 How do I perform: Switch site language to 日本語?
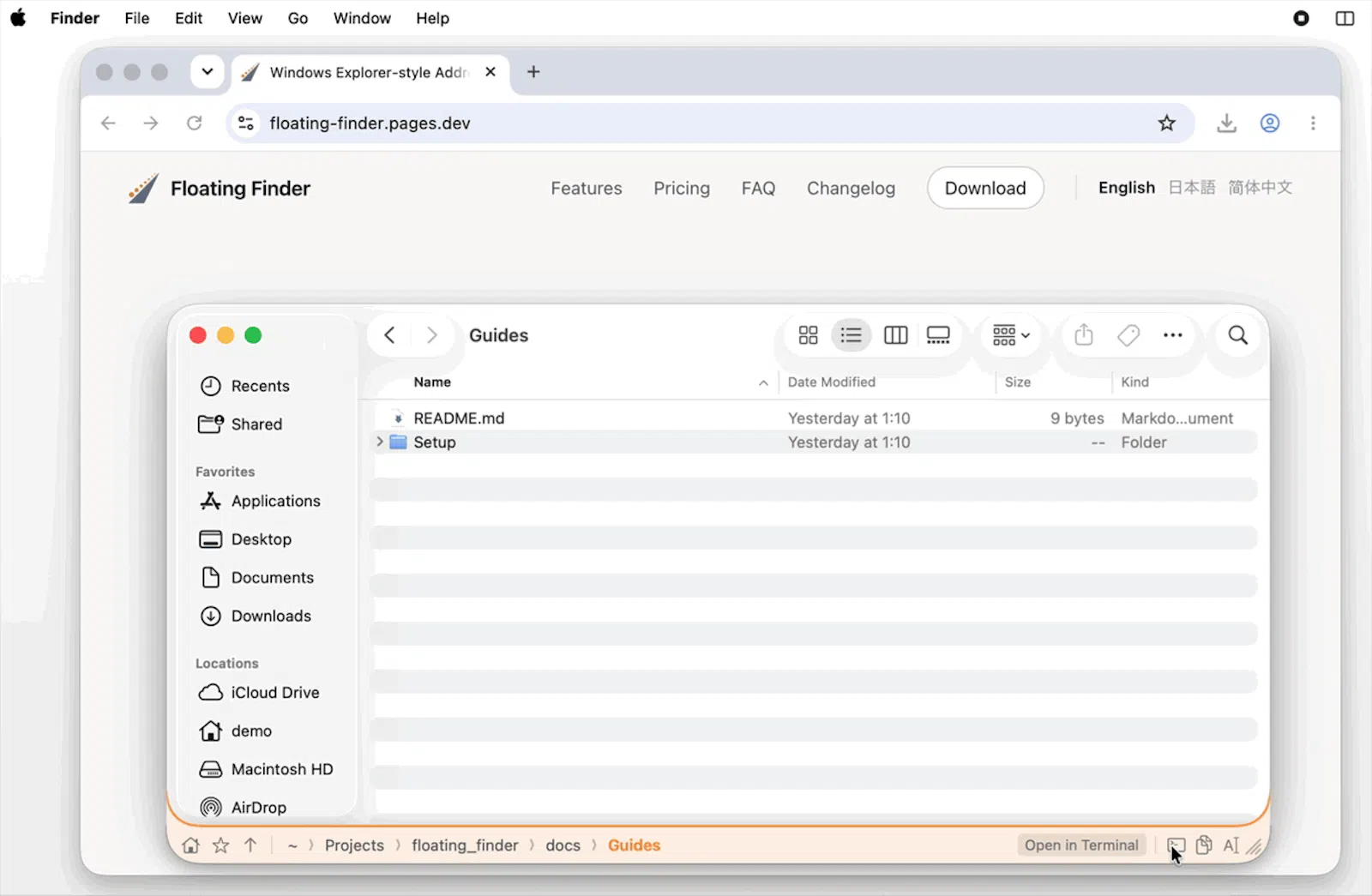click(x=1192, y=188)
